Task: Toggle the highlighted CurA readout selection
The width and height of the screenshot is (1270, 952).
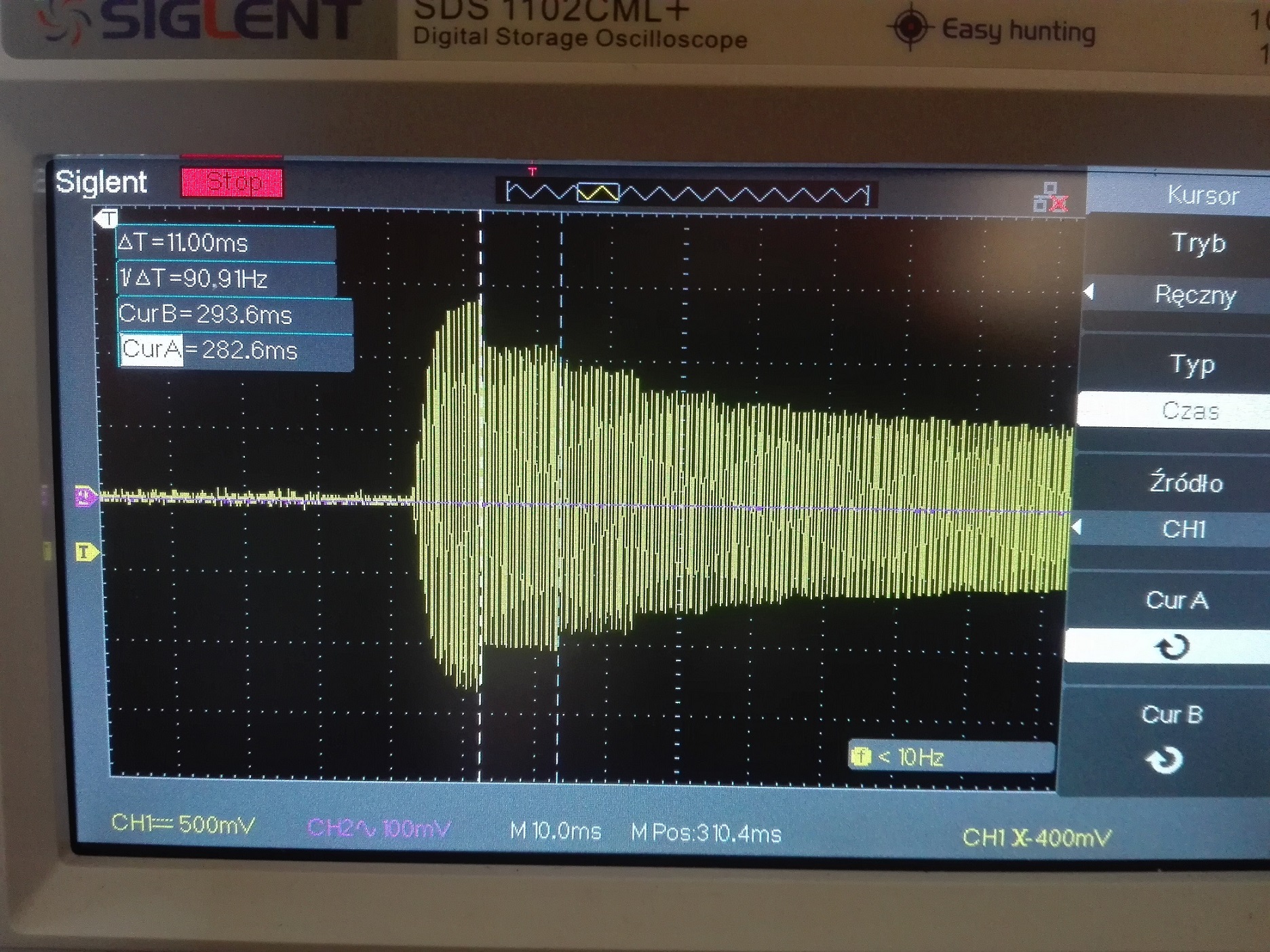Action: 152,350
